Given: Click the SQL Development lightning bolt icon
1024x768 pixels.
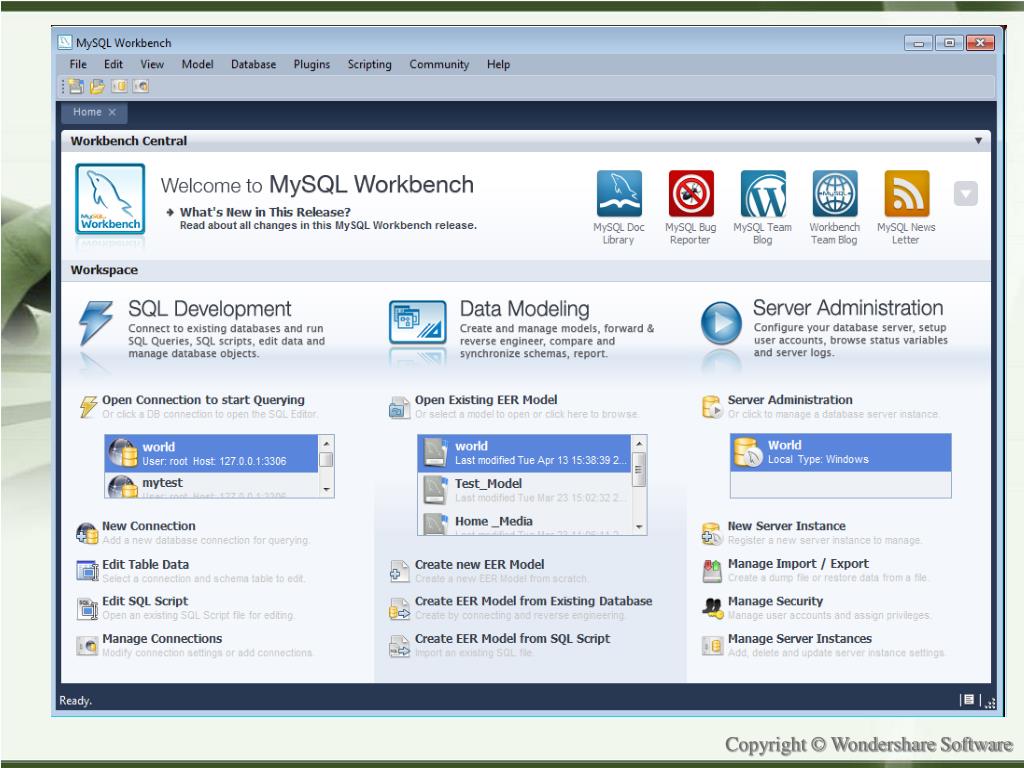Looking at the screenshot, I should (x=96, y=323).
